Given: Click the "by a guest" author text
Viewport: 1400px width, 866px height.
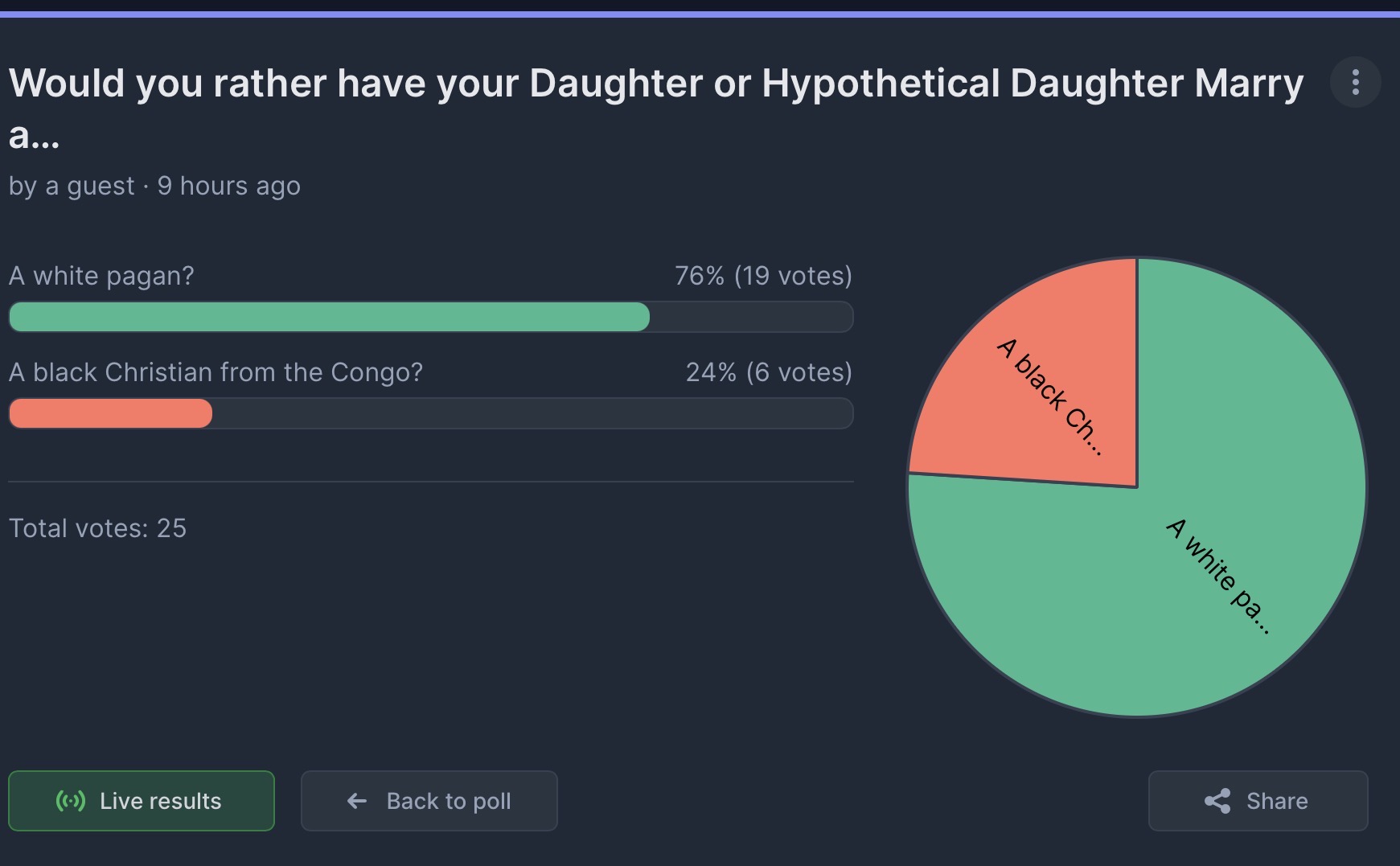Looking at the screenshot, I should (72, 186).
